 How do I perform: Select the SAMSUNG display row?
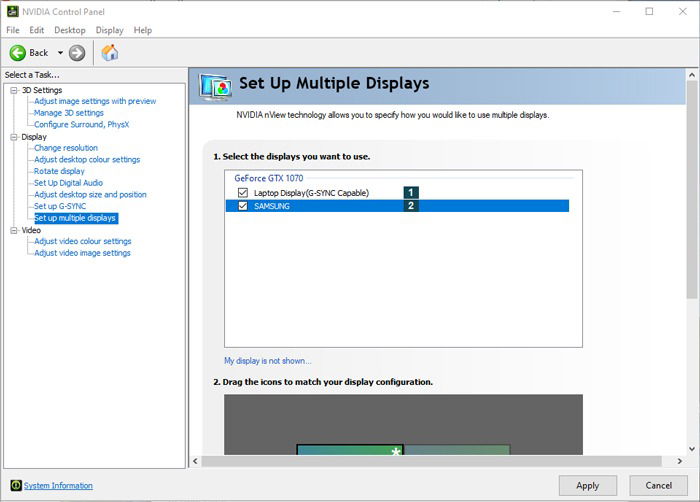coord(397,205)
